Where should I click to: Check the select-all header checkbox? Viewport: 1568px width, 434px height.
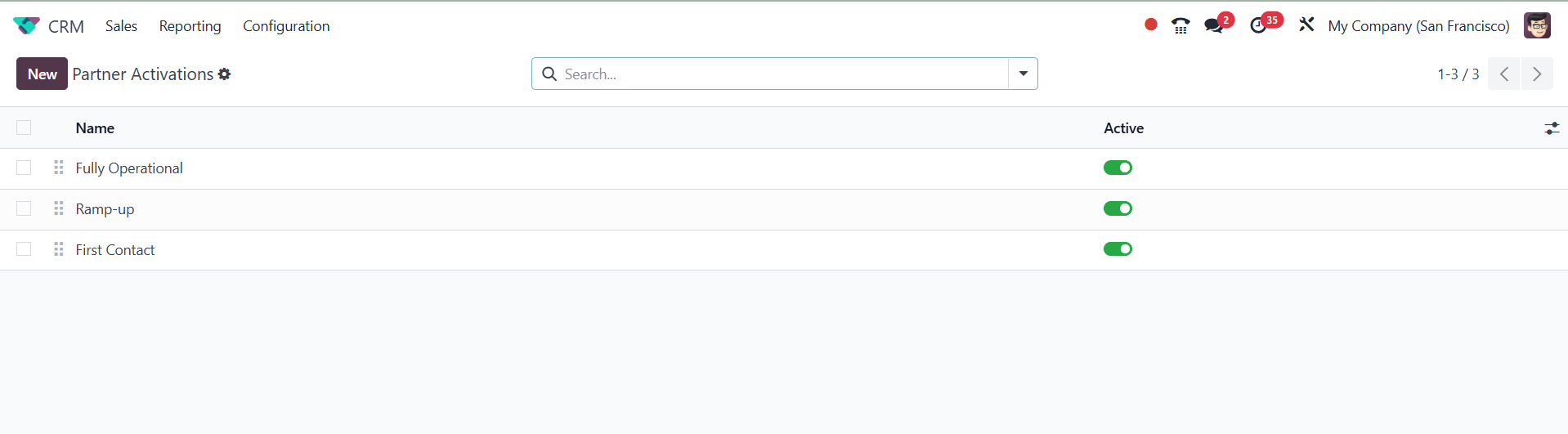click(24, 128)
